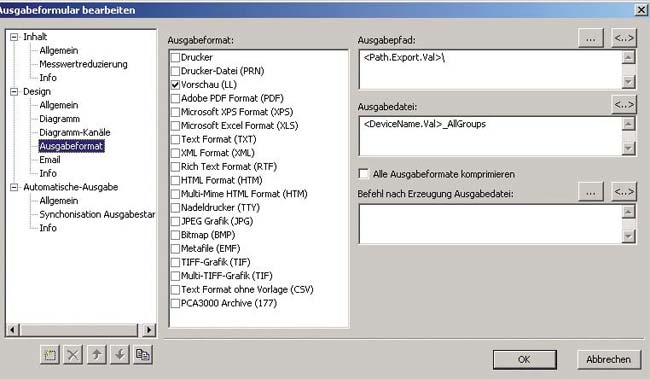The height and width of the screenshot is (379, 650).
Task: Enable Text Format ohne Vorlage (CSV)
Action: pyautogui.click(x=175, y=290)
